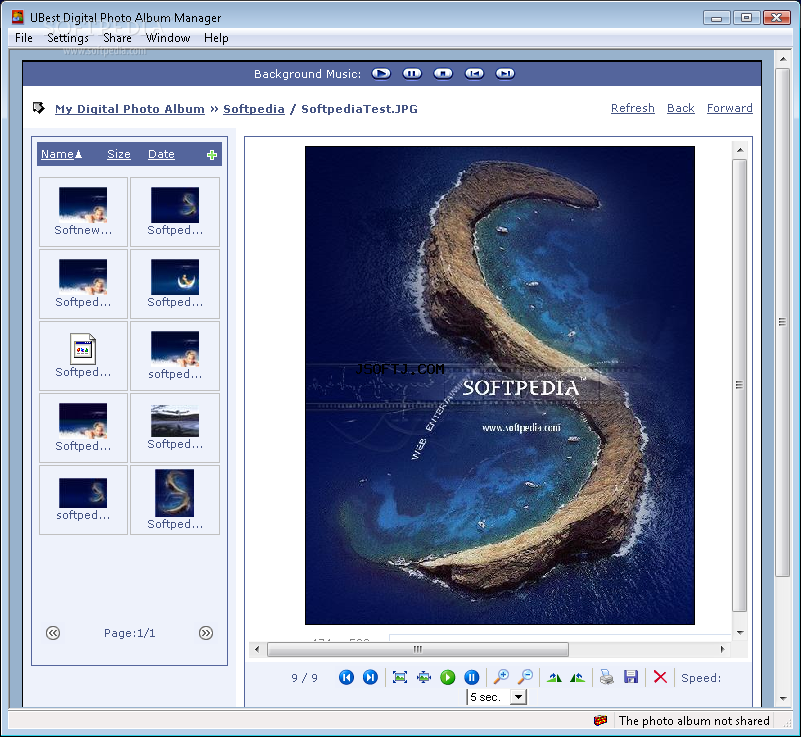Click the outer window vertical scrollbar thumb
Viewport: 801px width, 737px height.
click(782, 322)
